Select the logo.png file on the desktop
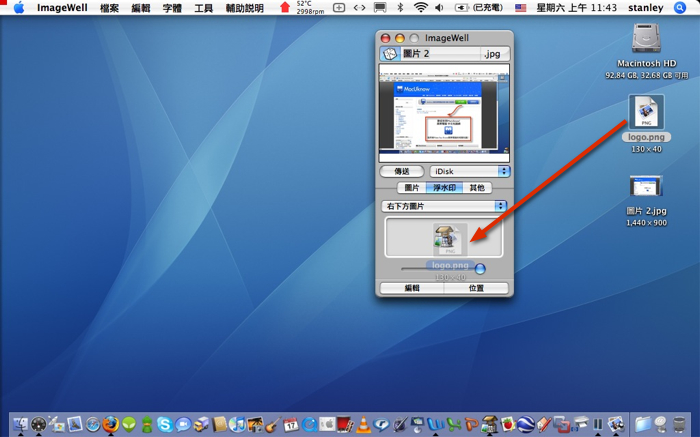This screenshot has height=437, width=700. [646, 112]
